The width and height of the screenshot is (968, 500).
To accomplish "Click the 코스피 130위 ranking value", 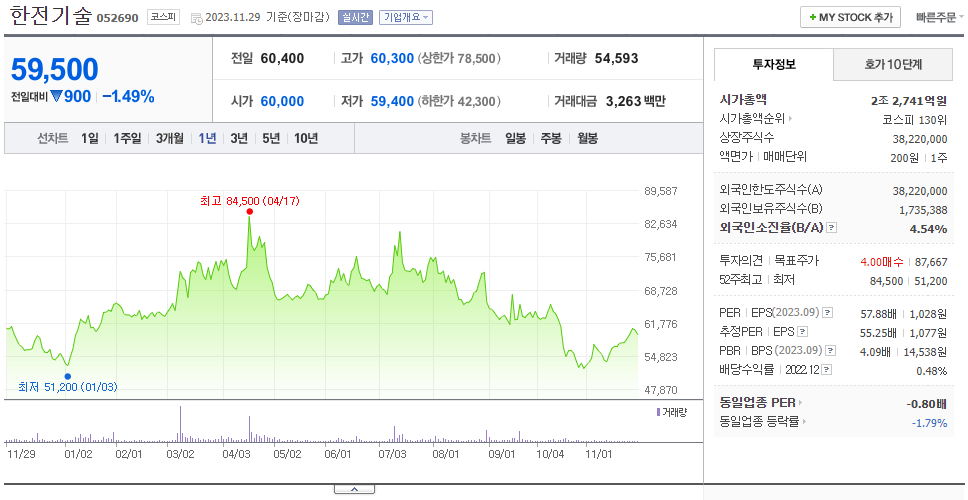I will coord(915,119).
